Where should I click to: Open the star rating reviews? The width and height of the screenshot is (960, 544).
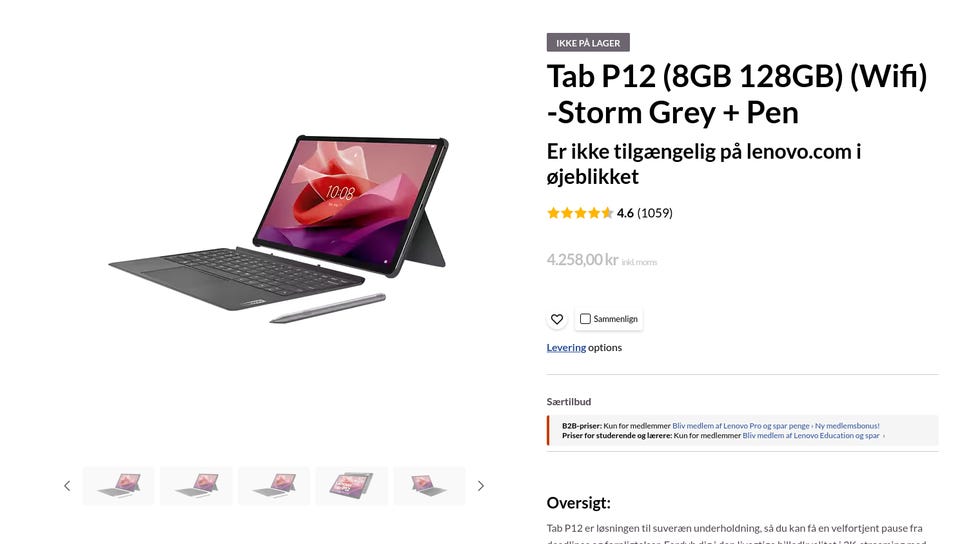tap(580, 213)
